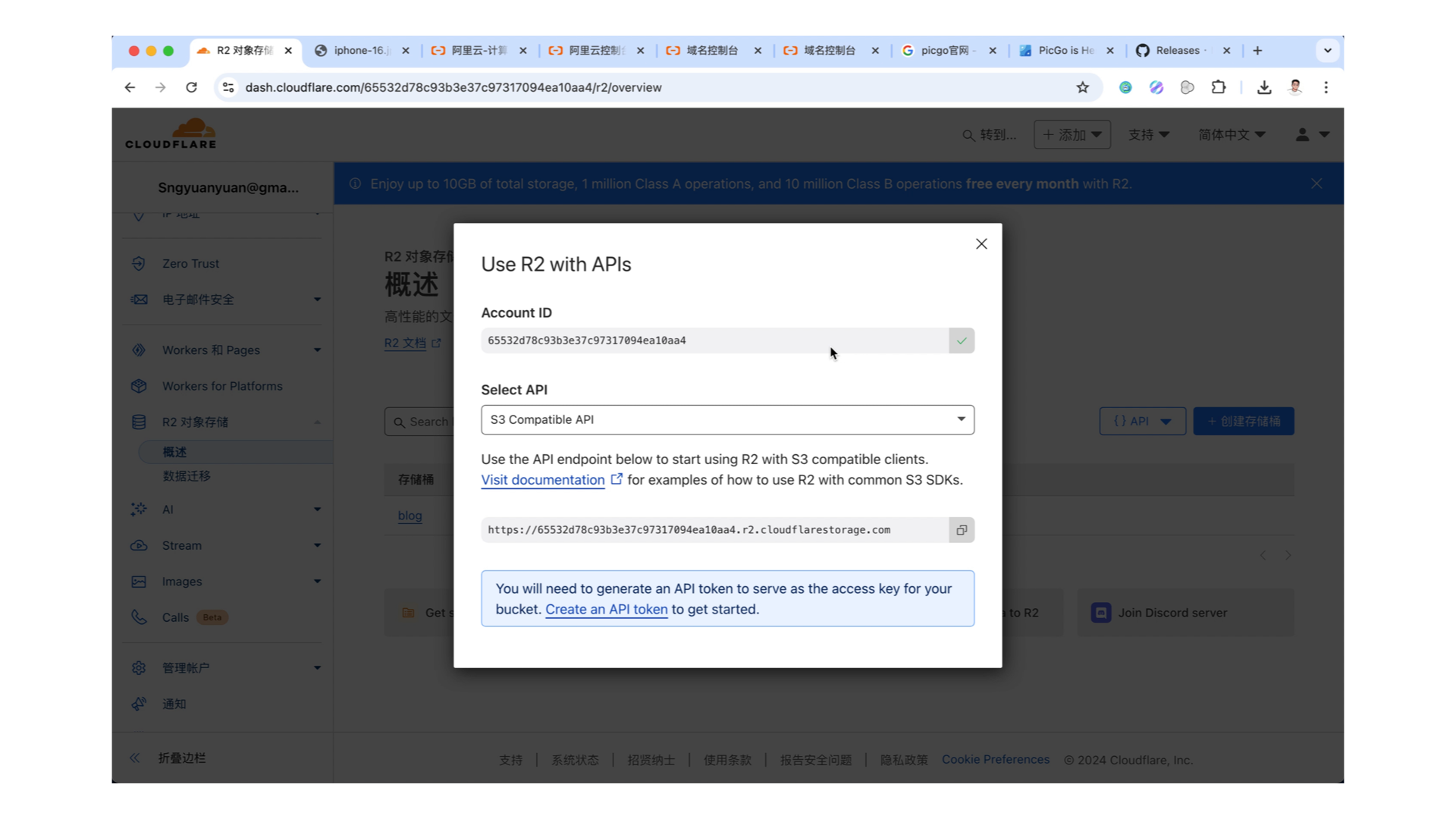
Task: Click the Cloudflare logo
Action: [171, 132]
